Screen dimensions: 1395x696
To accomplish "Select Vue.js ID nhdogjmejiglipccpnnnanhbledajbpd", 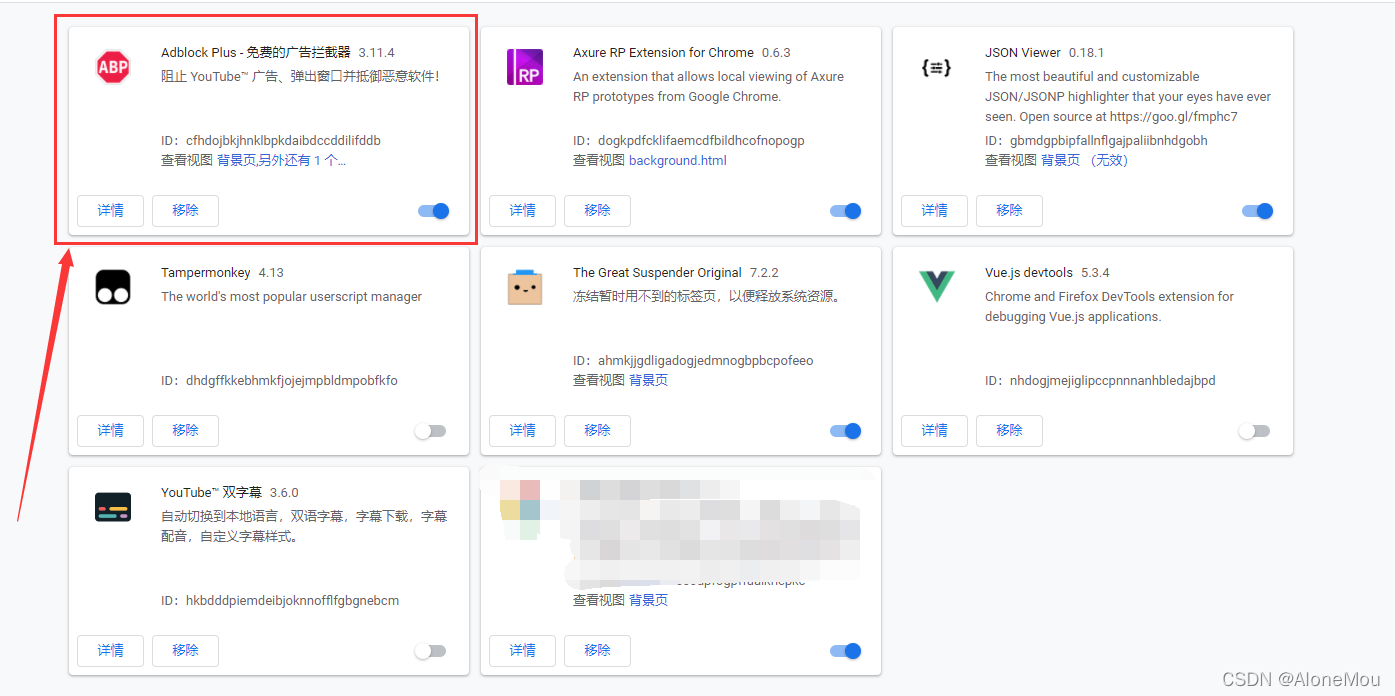I will coord(1113,380).
